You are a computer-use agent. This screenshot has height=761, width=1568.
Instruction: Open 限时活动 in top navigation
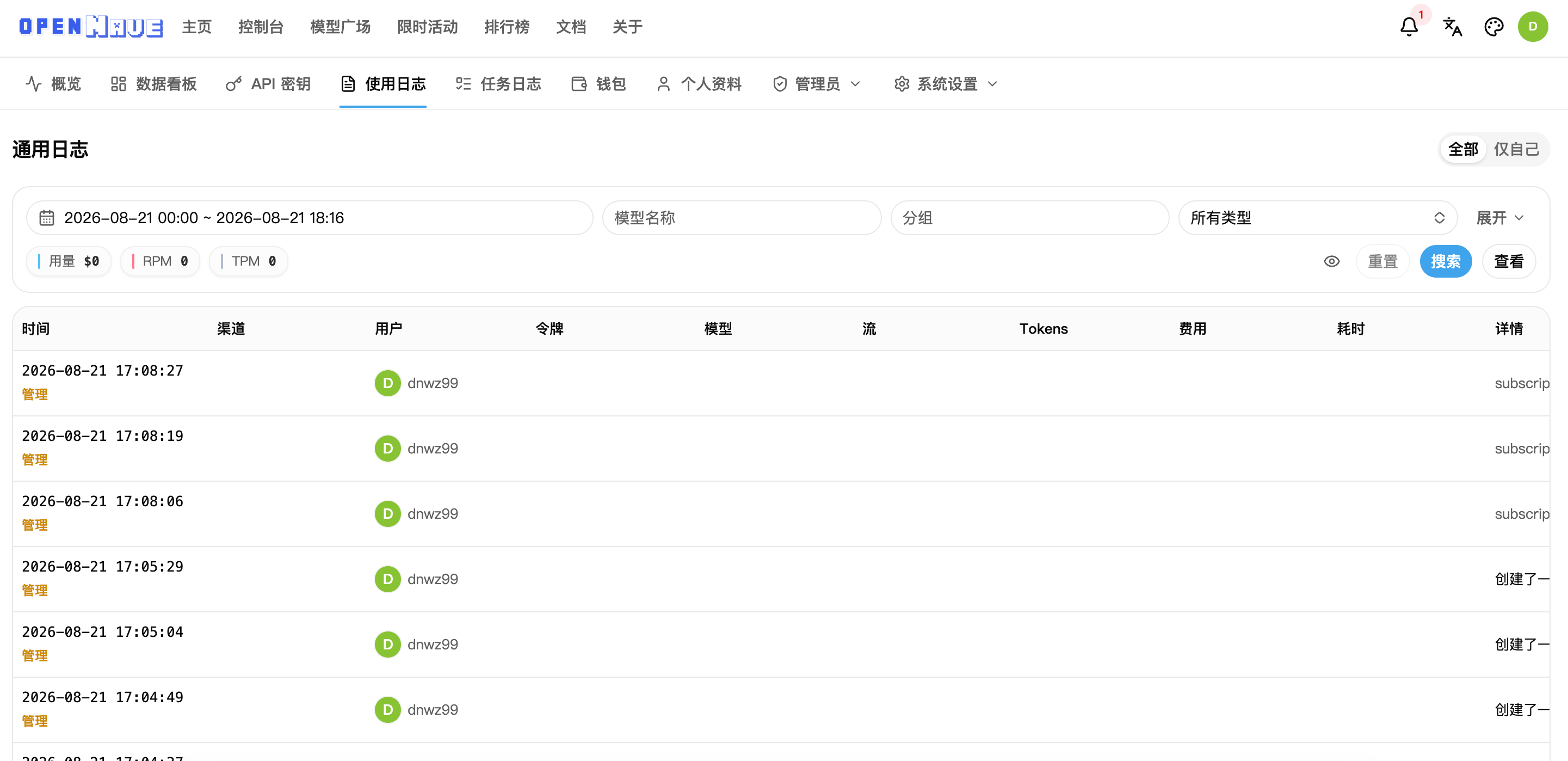point(427,27)
